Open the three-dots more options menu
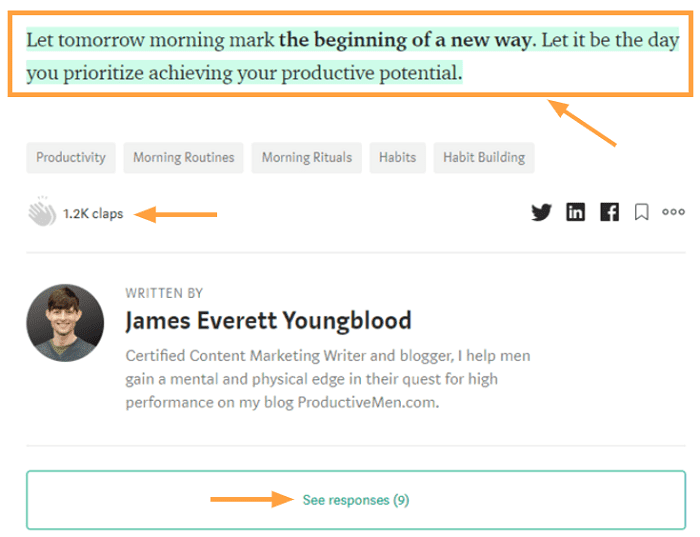This screenshot has width=700, height=537. pyautogui.click(x=674, y=212)
